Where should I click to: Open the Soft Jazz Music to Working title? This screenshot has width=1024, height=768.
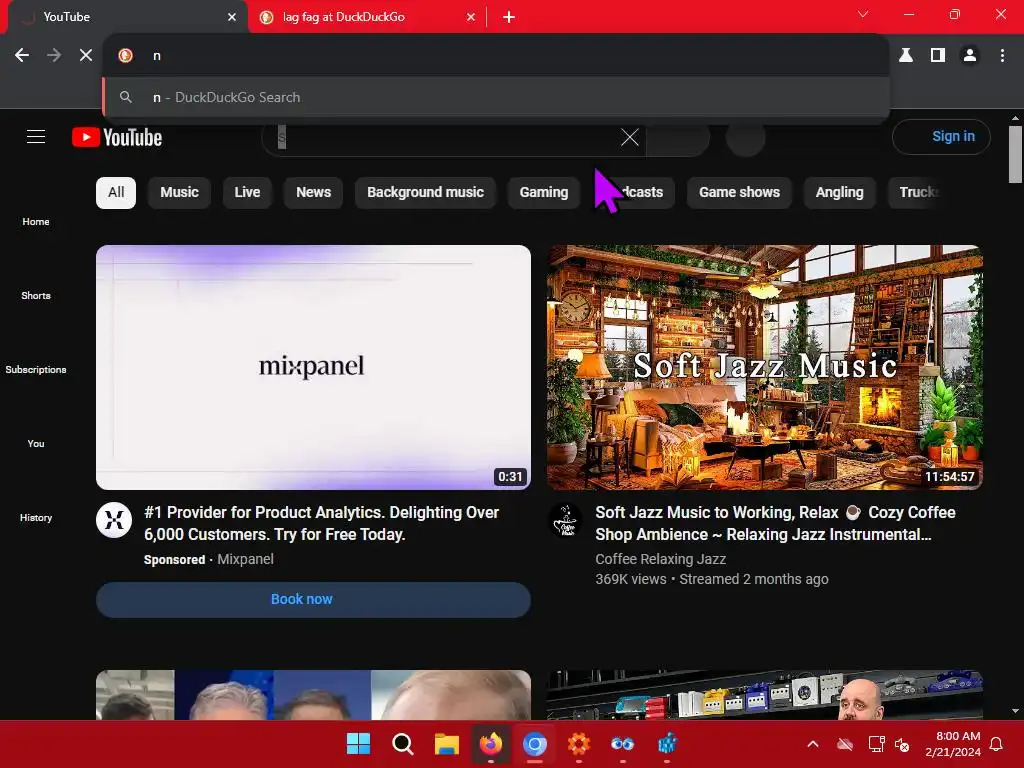pos(775,523)
